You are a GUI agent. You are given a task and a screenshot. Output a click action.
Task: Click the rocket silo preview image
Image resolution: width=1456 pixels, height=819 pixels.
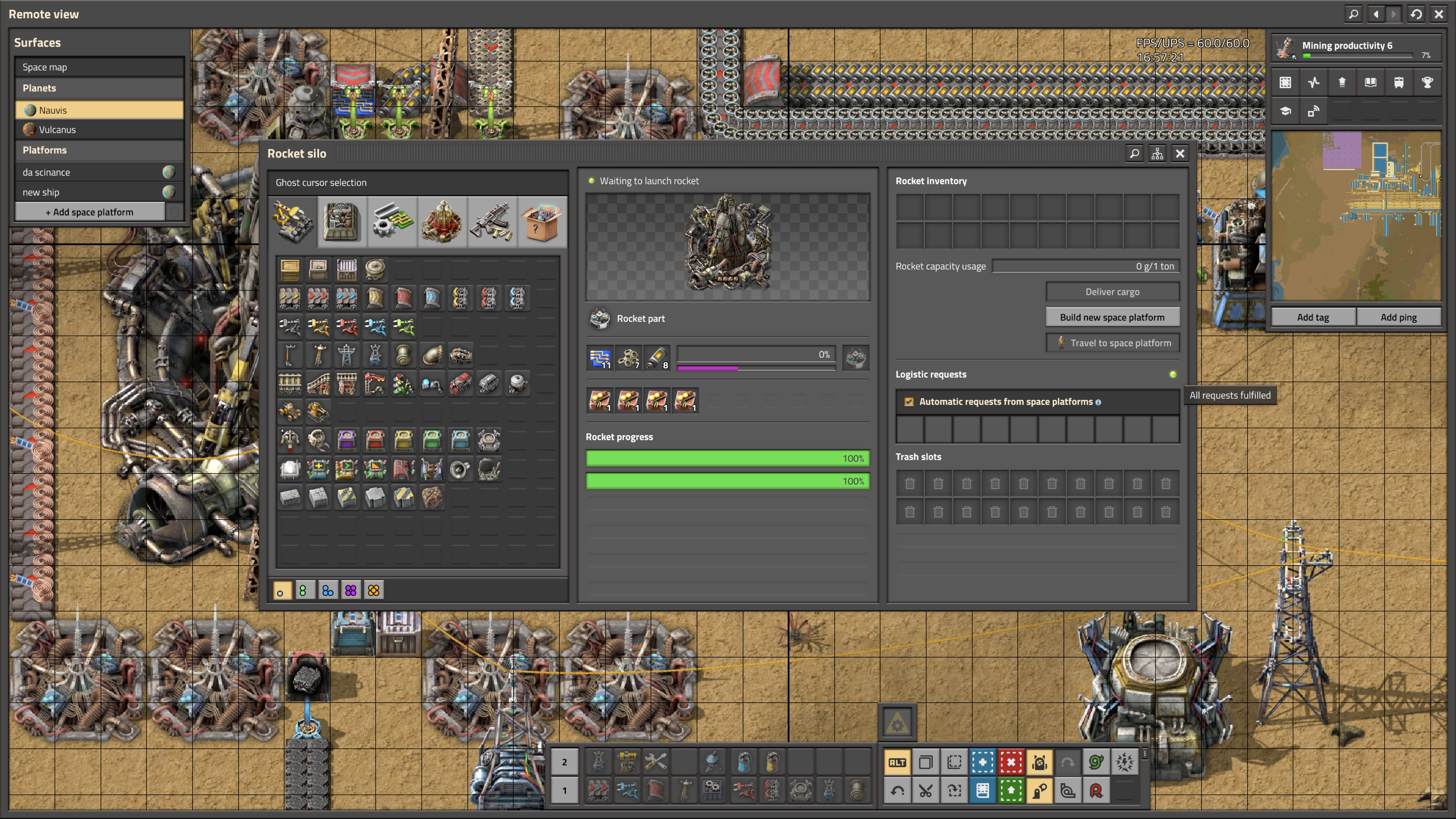(x=727, y=247)
